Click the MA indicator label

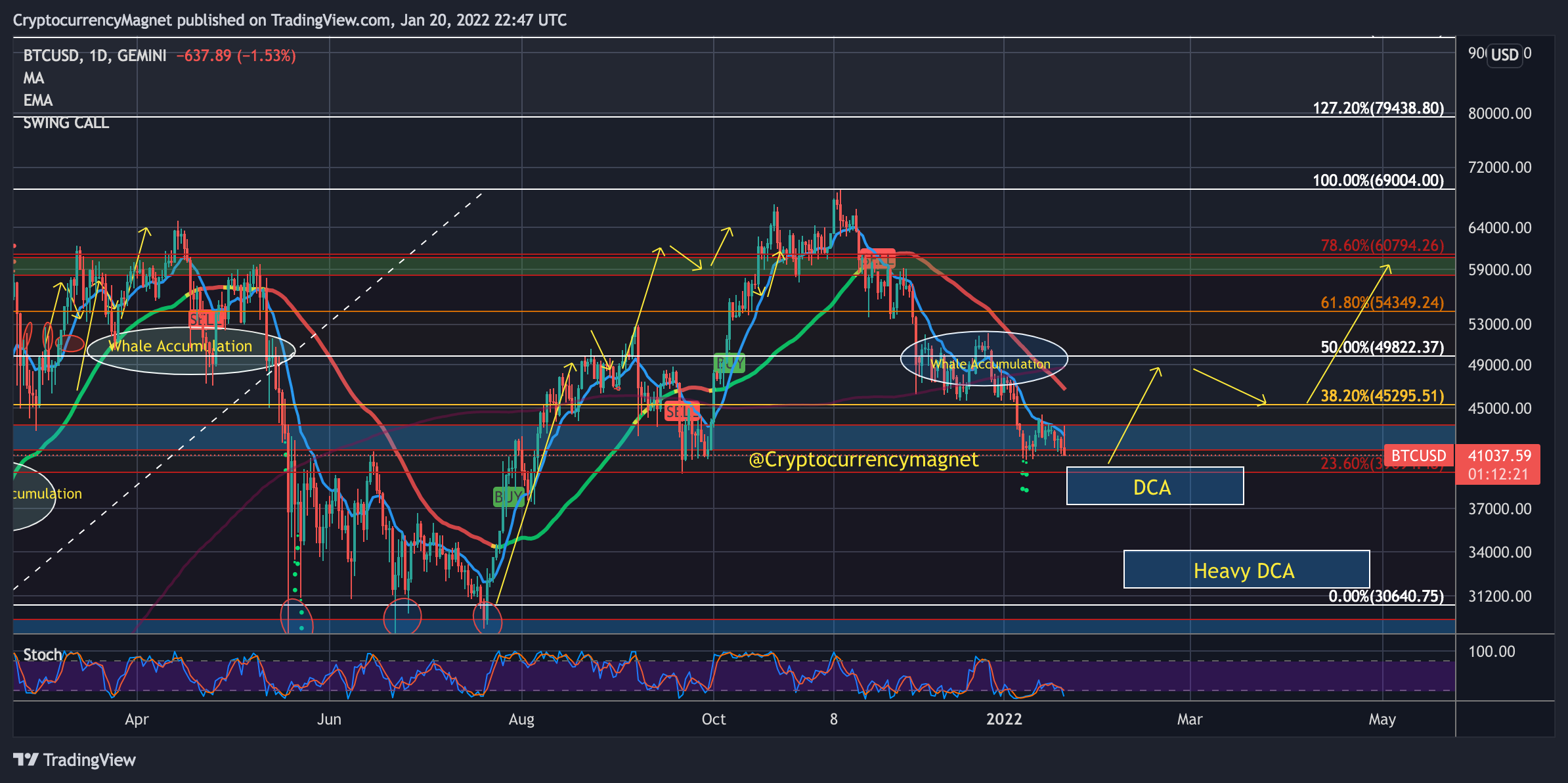click(x=34, y=78)
